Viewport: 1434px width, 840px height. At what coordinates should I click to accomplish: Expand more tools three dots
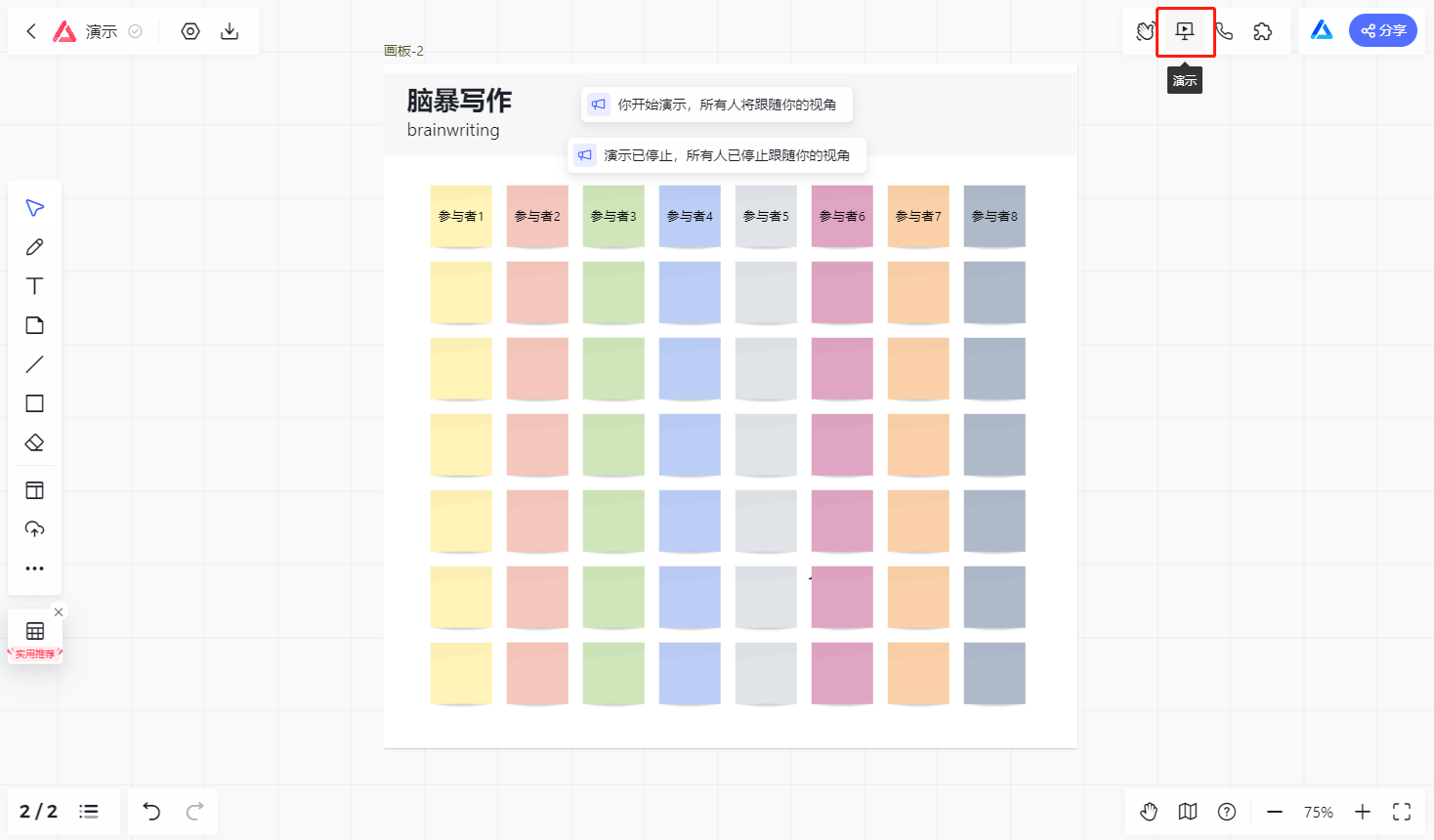click(35, 568)
